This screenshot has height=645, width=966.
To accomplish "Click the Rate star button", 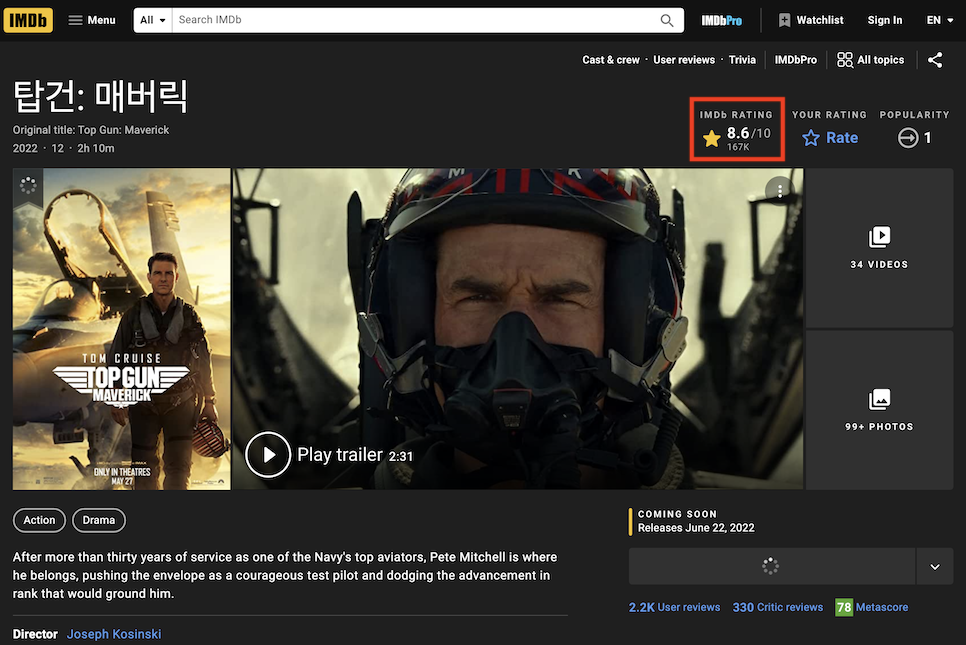I will click(830, 137).
